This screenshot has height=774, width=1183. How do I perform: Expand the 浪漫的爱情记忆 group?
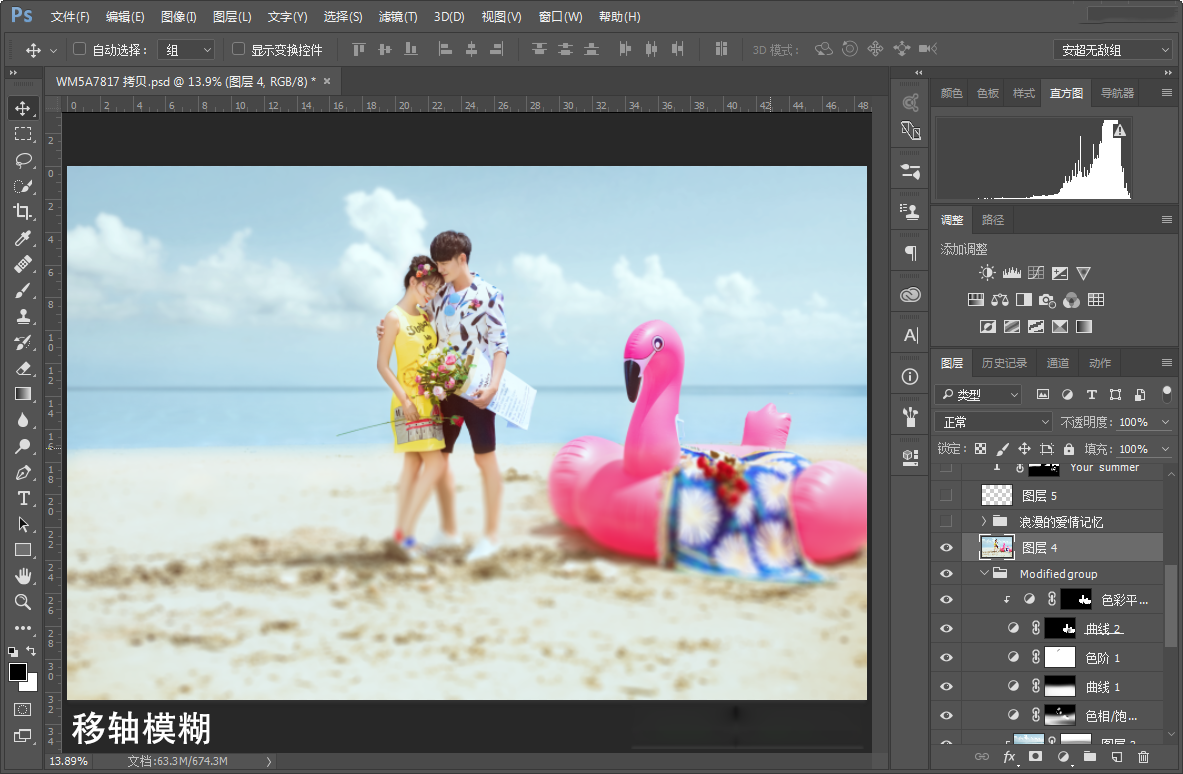click(x=984, y=521)
